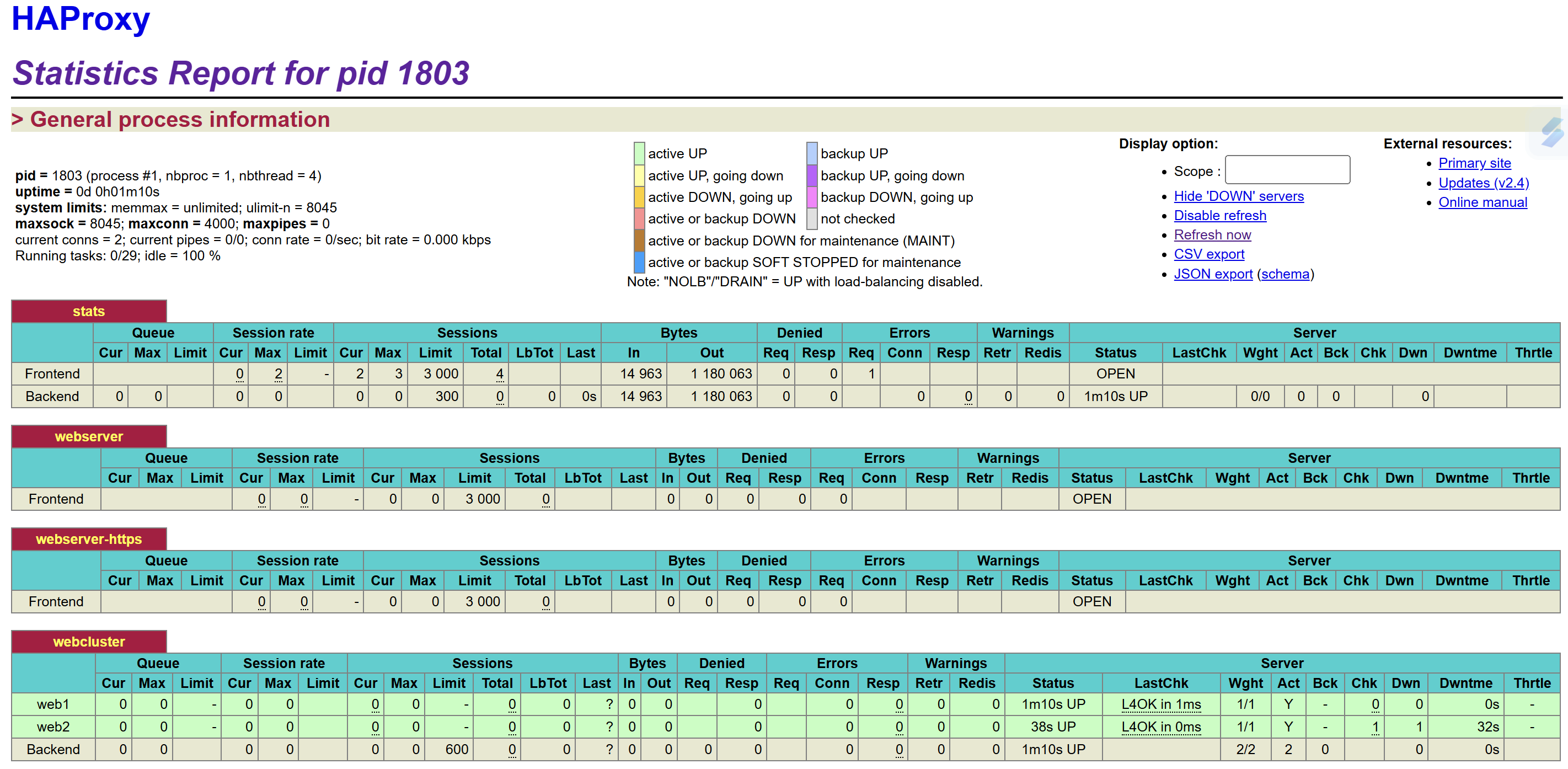Click the active or backup DOWN legend swatch

point(639,218)
